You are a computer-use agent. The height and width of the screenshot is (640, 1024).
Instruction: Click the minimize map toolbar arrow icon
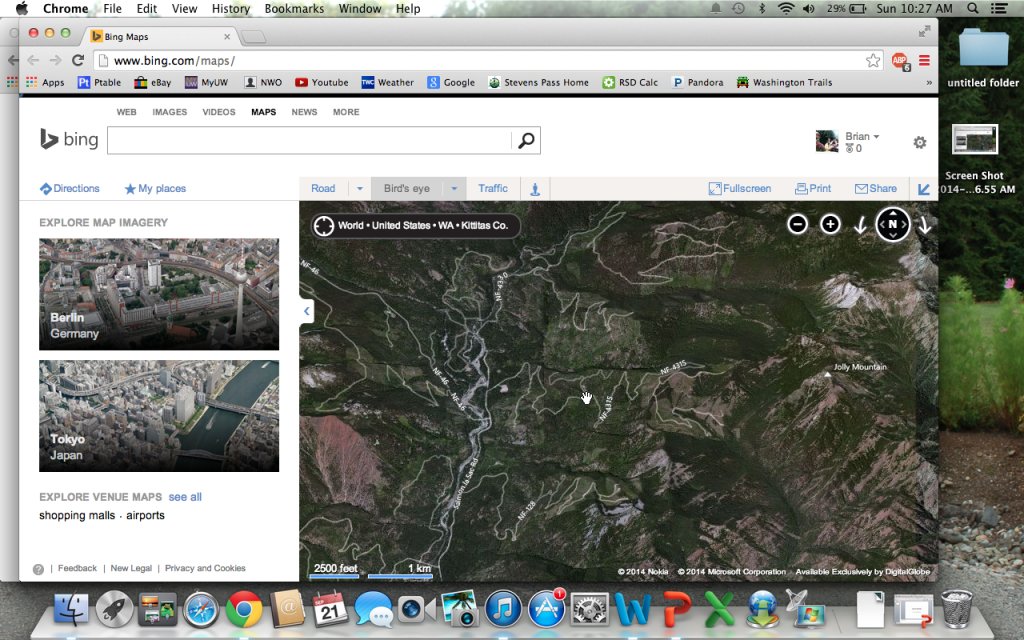tap(923, 189)
